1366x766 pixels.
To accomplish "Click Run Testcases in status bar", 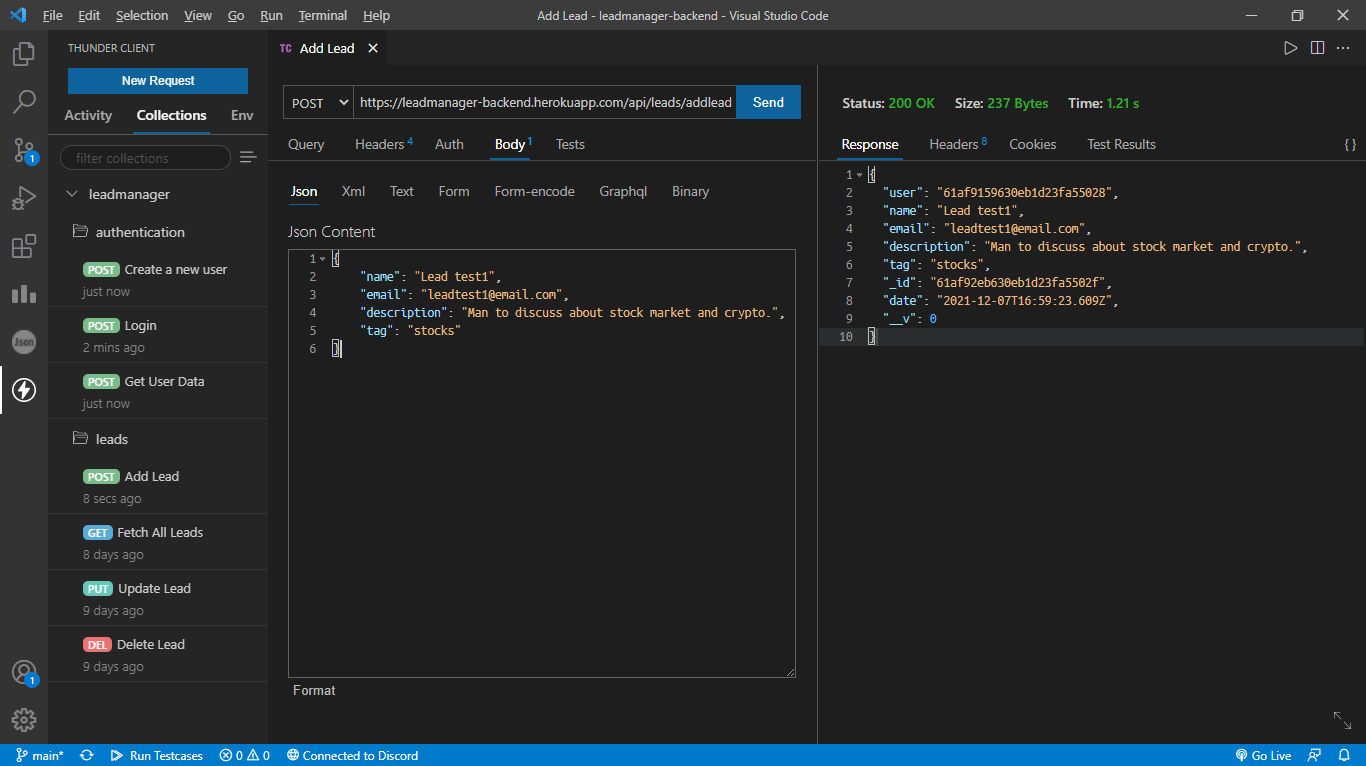I will 157,756.
